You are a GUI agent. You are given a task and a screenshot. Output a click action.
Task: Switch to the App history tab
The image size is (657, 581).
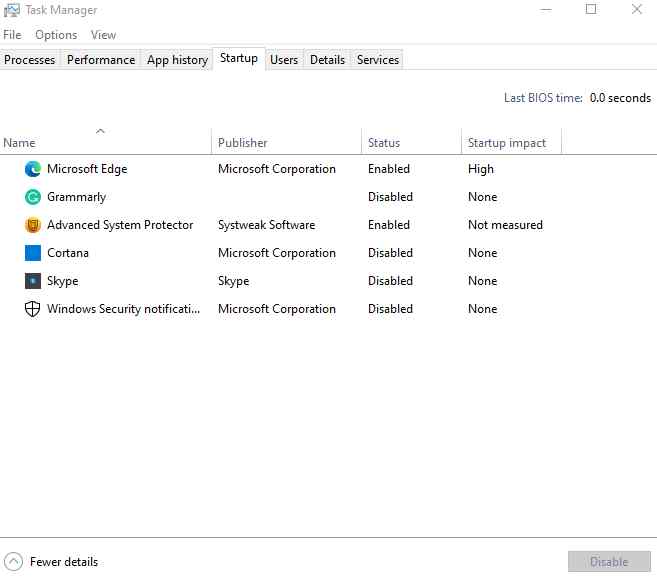tap(177, 60)
